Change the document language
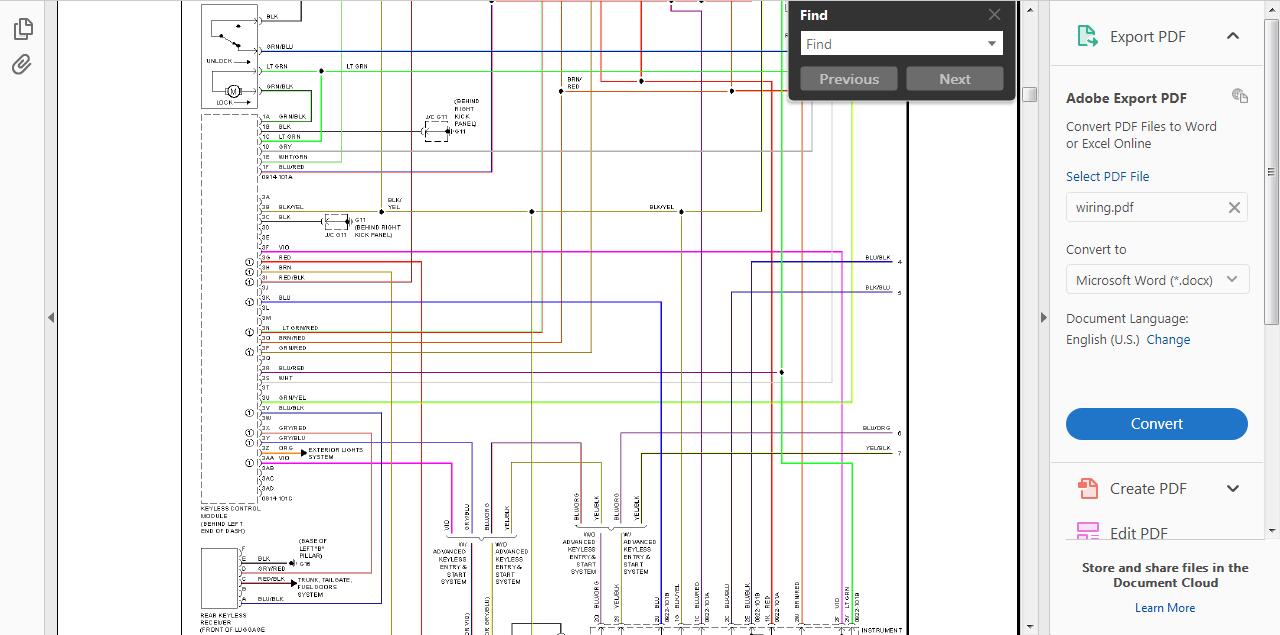This screenshot has height=635, width=1280. 1168,340
